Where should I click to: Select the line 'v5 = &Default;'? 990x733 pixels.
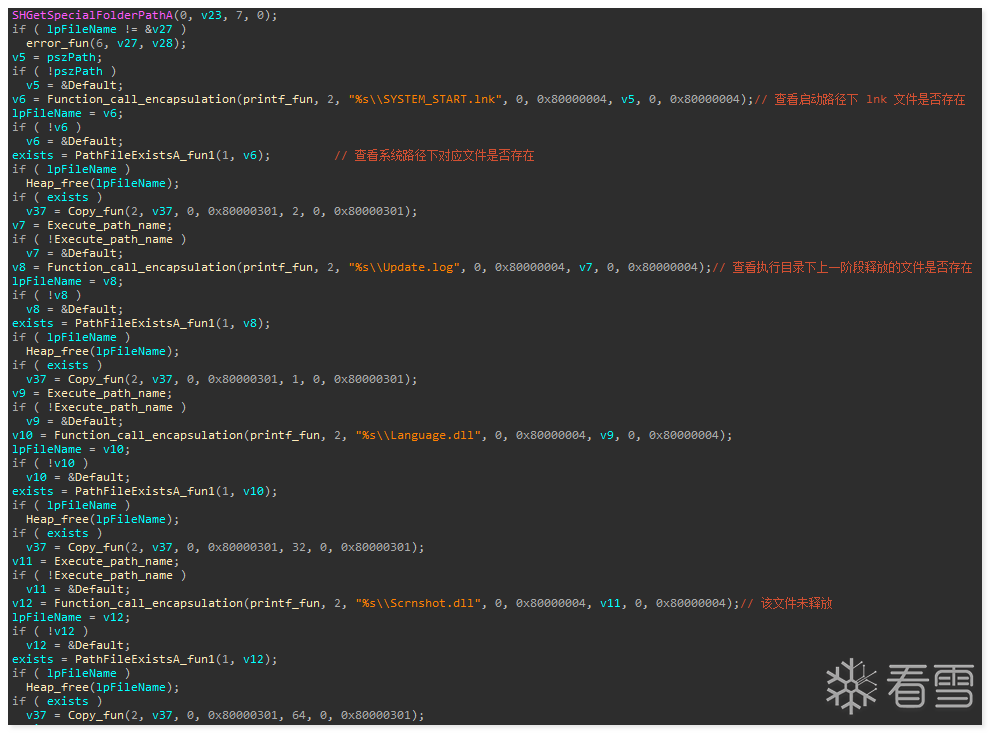pos(75,85)
